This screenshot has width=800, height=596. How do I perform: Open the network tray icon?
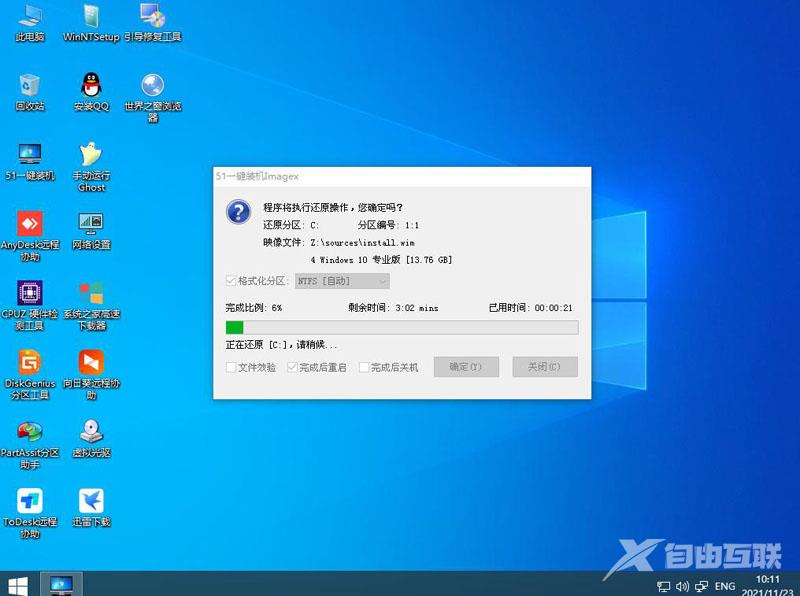click(702, 587)
